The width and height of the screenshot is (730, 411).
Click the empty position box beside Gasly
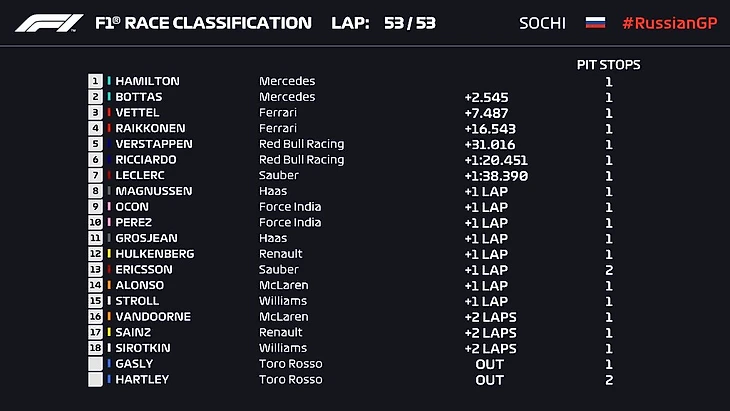[x=96, y=364]
